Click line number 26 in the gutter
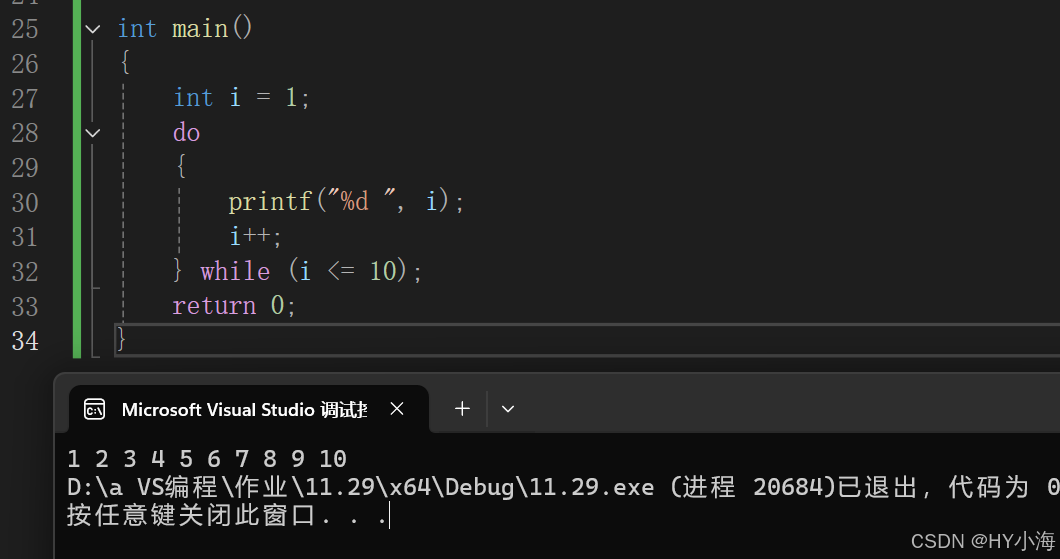Viewport: 1060px width, 559px height. pyautogui.click(x=25, y=64)
